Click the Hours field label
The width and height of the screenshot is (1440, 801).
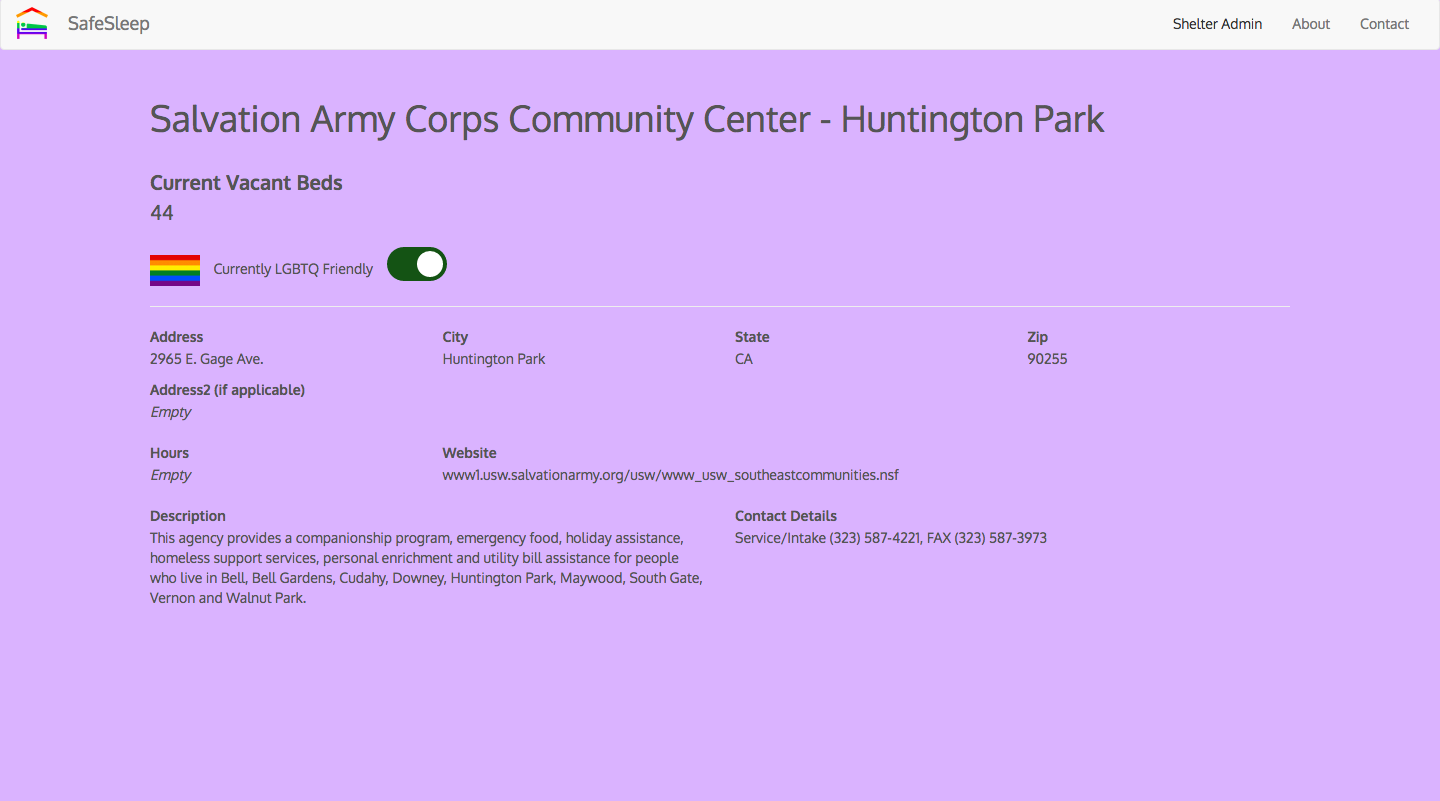click(x=169, y=453)
